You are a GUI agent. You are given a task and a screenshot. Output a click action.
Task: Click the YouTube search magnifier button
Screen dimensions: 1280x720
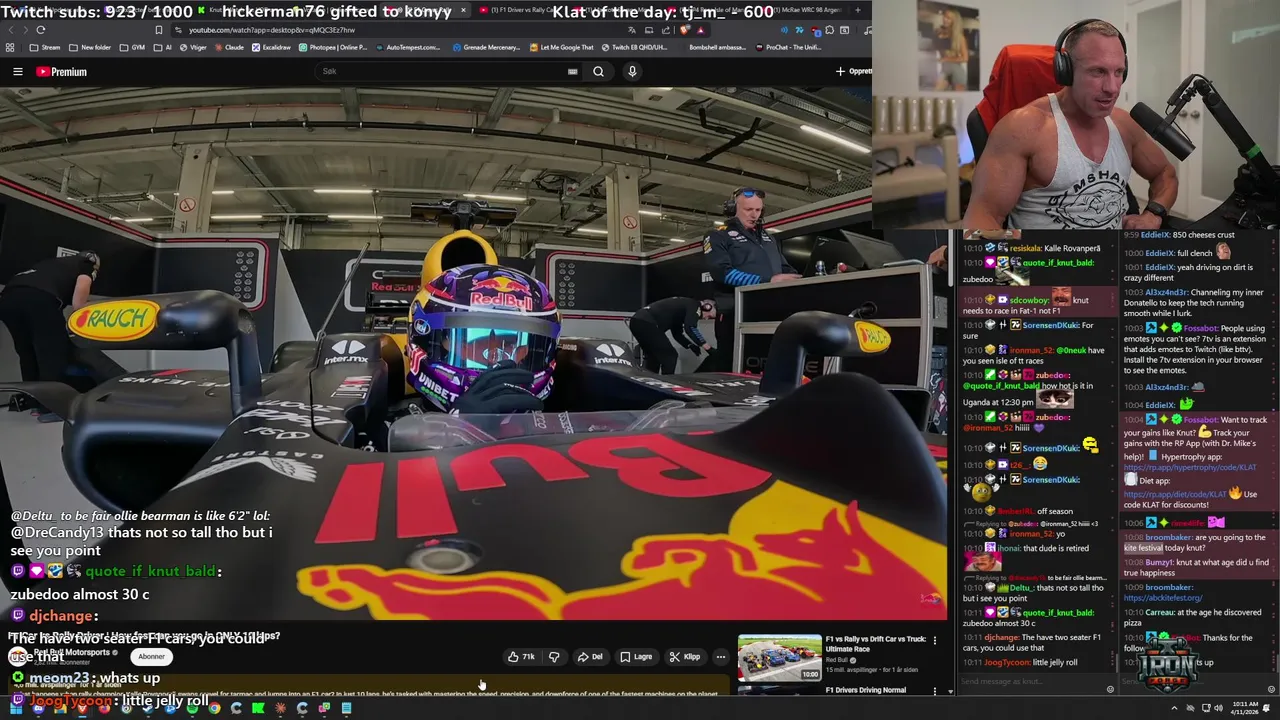click(x=598, y=72)
